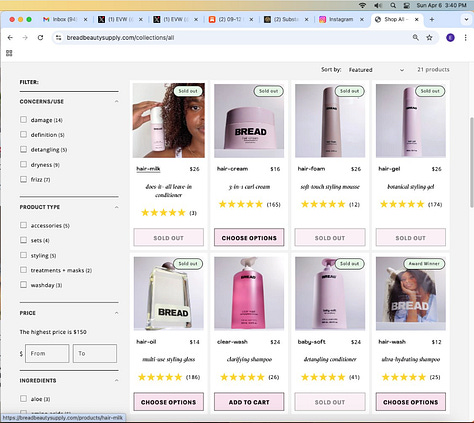Bookmark this page with the star icon

coord(429,38)
